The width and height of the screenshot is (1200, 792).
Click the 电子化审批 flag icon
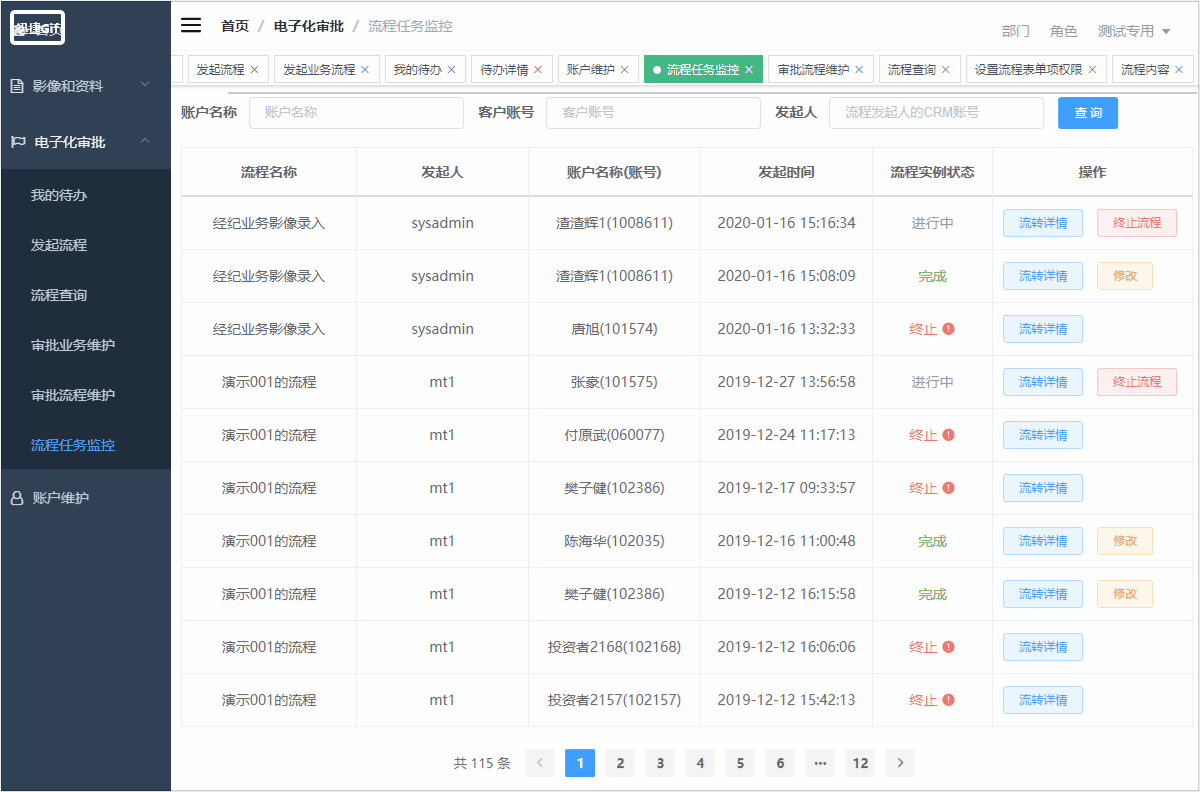(x=18, y=142)
